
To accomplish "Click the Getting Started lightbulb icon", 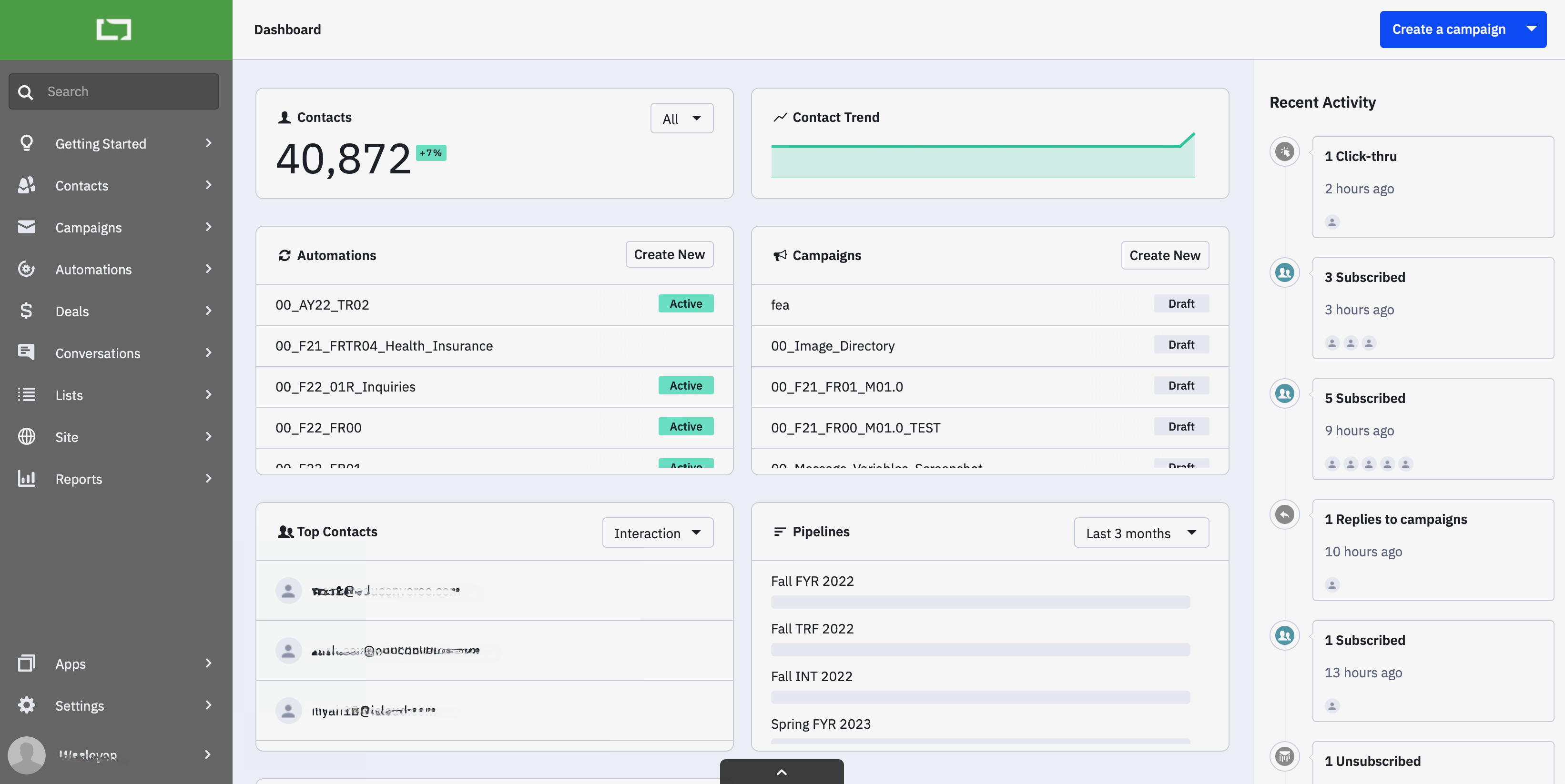I will 26,143.
